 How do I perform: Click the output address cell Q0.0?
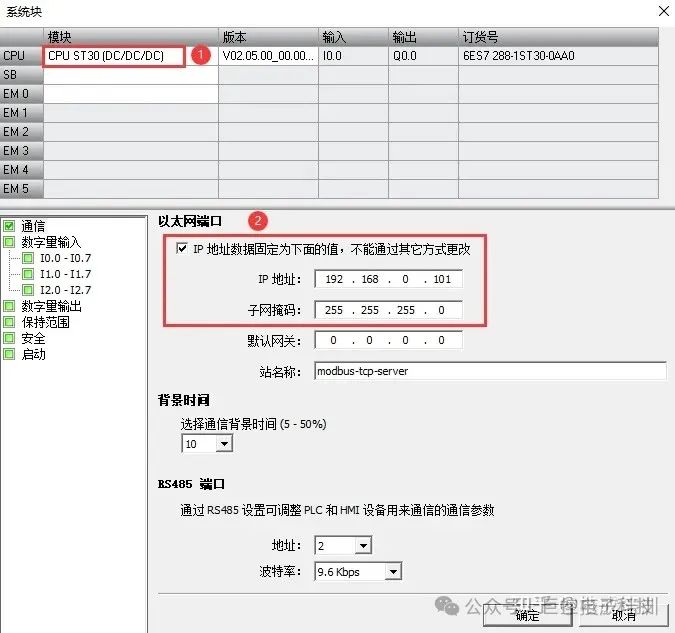[424, 56]
